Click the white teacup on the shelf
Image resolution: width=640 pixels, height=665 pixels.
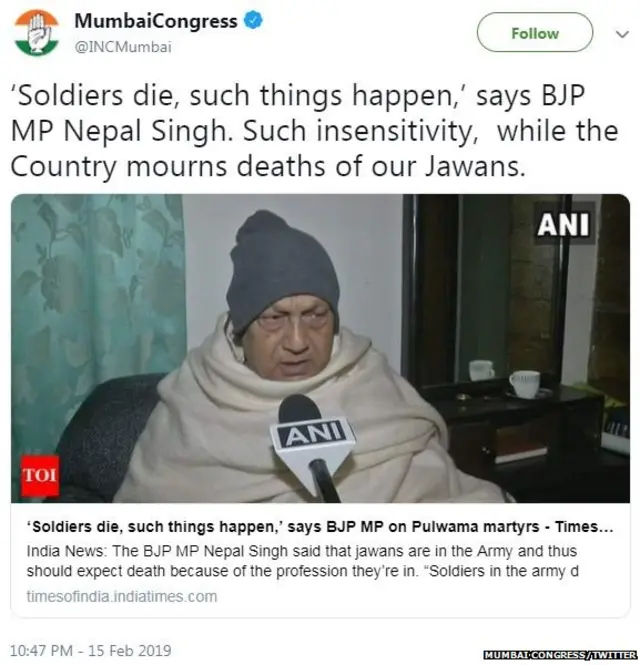click(525, 384)
